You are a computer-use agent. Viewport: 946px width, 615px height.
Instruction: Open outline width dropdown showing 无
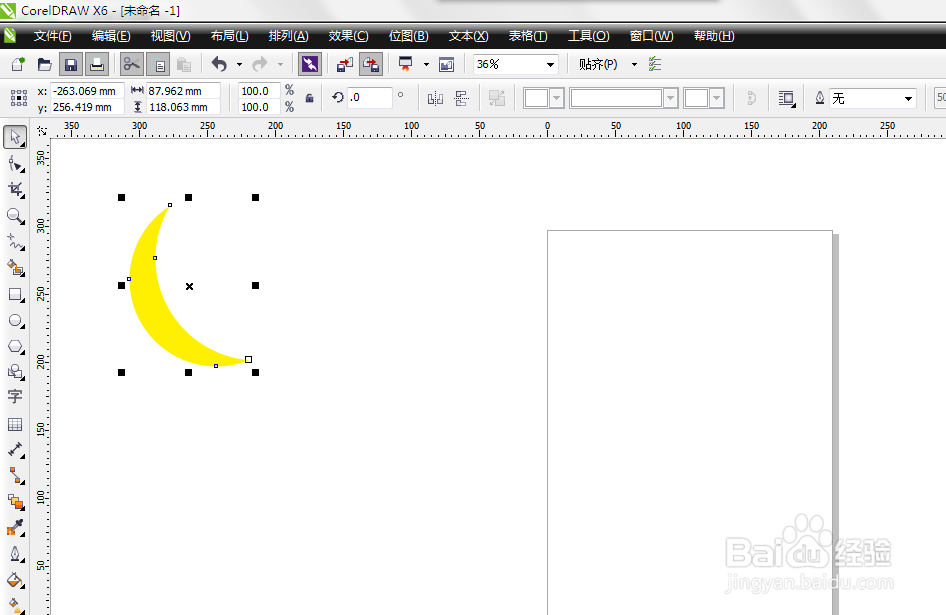909,98
